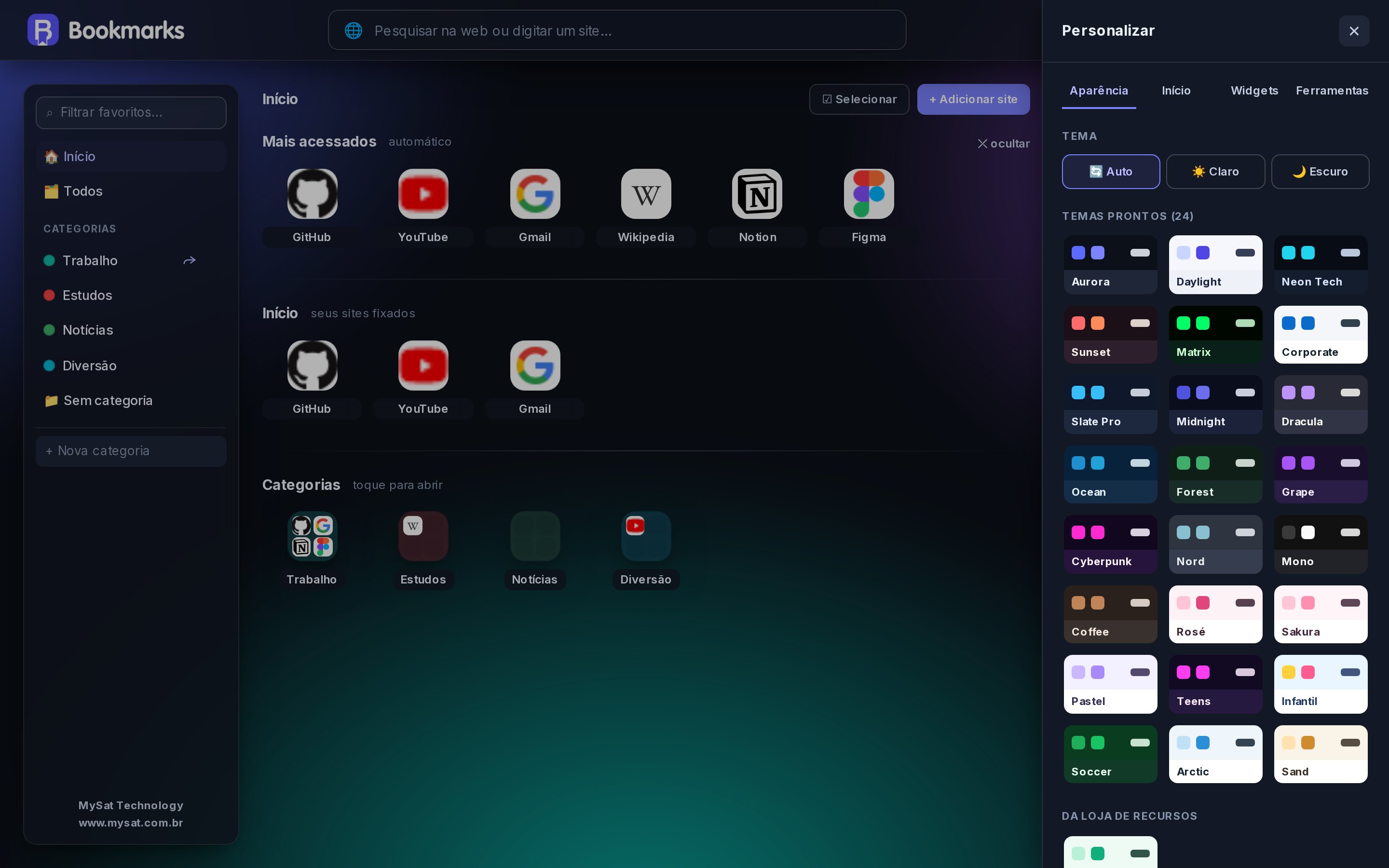Apply the Grape theme preset
Image resolution: width=1389 pixels, height=868 pixels.
pos(1321,475)
